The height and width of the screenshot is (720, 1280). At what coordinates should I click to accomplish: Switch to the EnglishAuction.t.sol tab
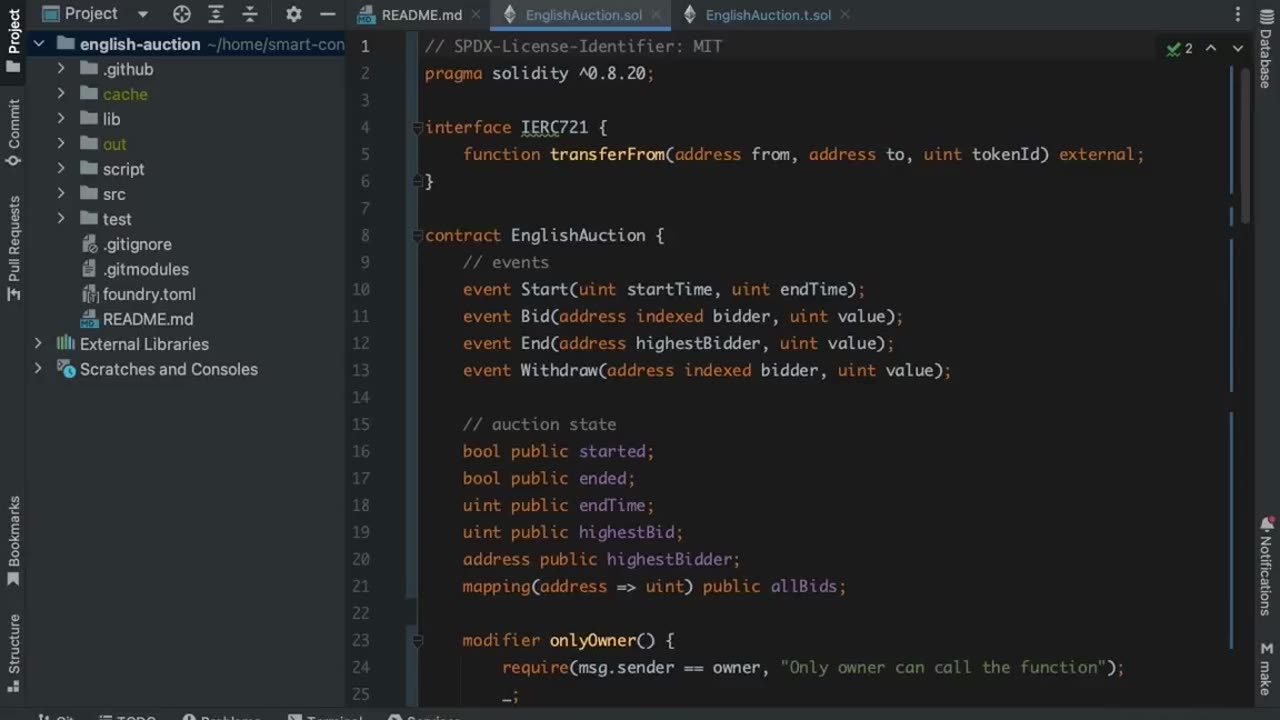768,15
